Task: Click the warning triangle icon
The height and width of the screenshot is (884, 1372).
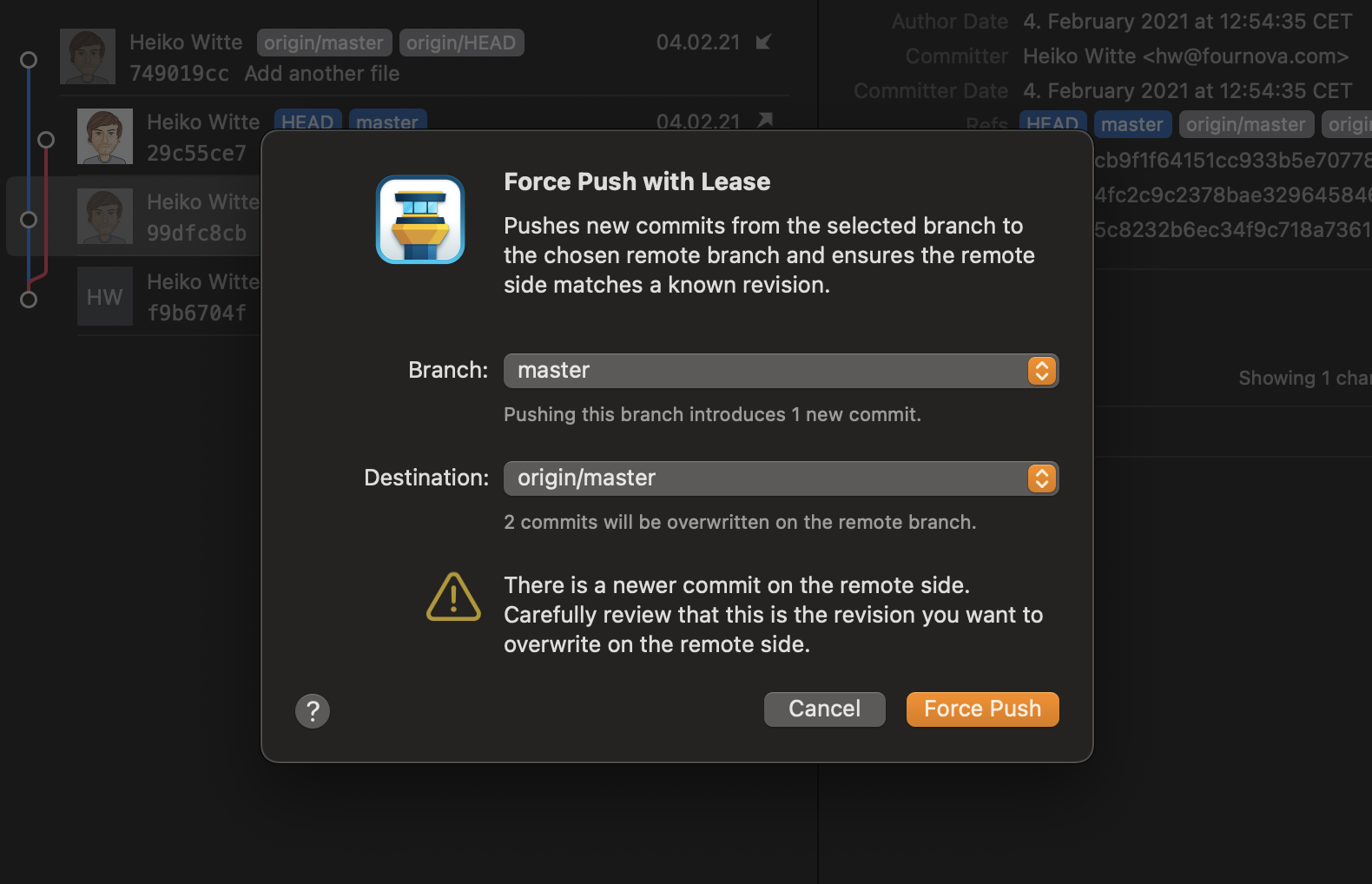Action: [x=452, y=597]
